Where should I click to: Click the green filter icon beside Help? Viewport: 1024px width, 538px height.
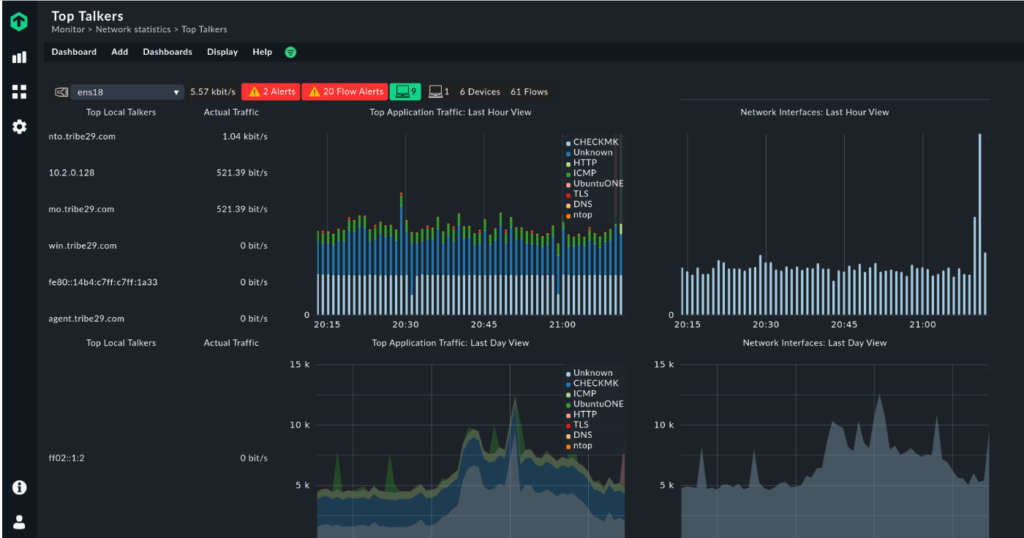[x=290, y=52]
